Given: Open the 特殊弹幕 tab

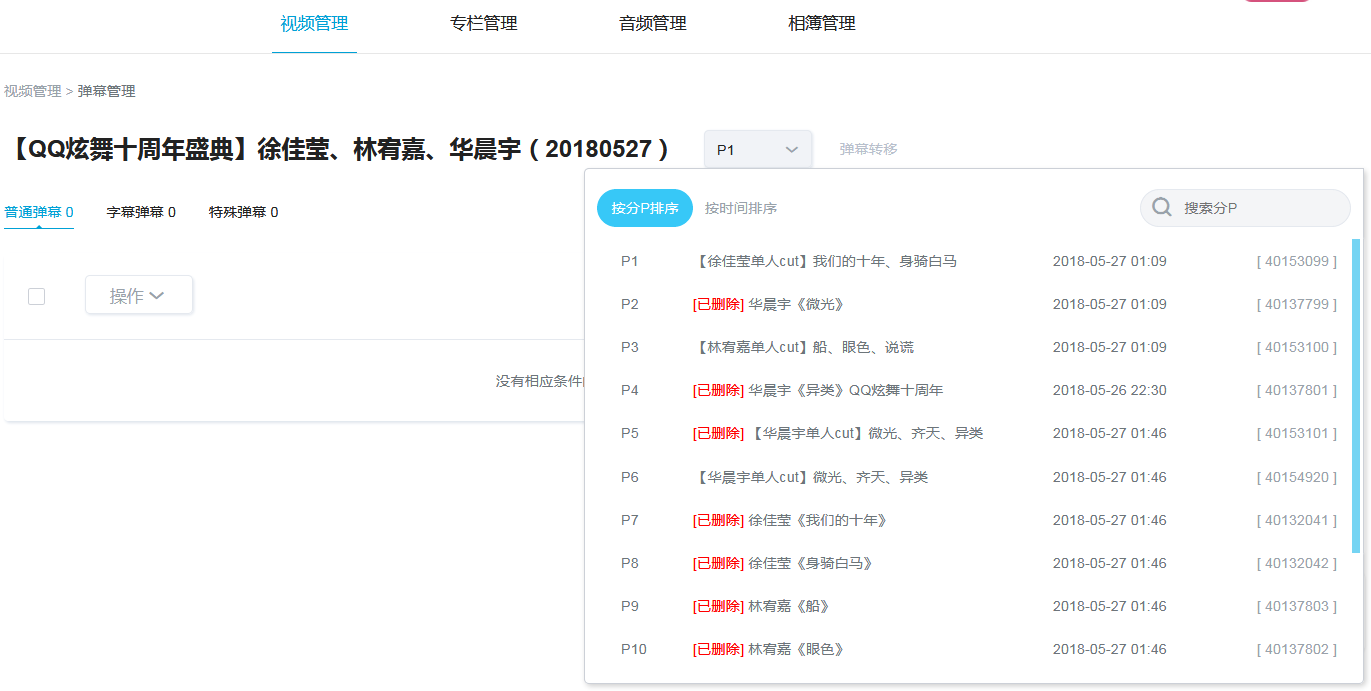Looking at the screenshot, I should 243,211.
